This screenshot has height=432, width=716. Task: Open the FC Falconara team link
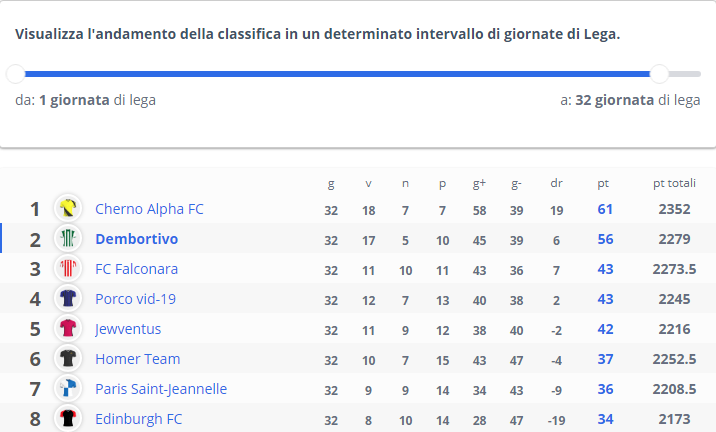click(137, 269)
